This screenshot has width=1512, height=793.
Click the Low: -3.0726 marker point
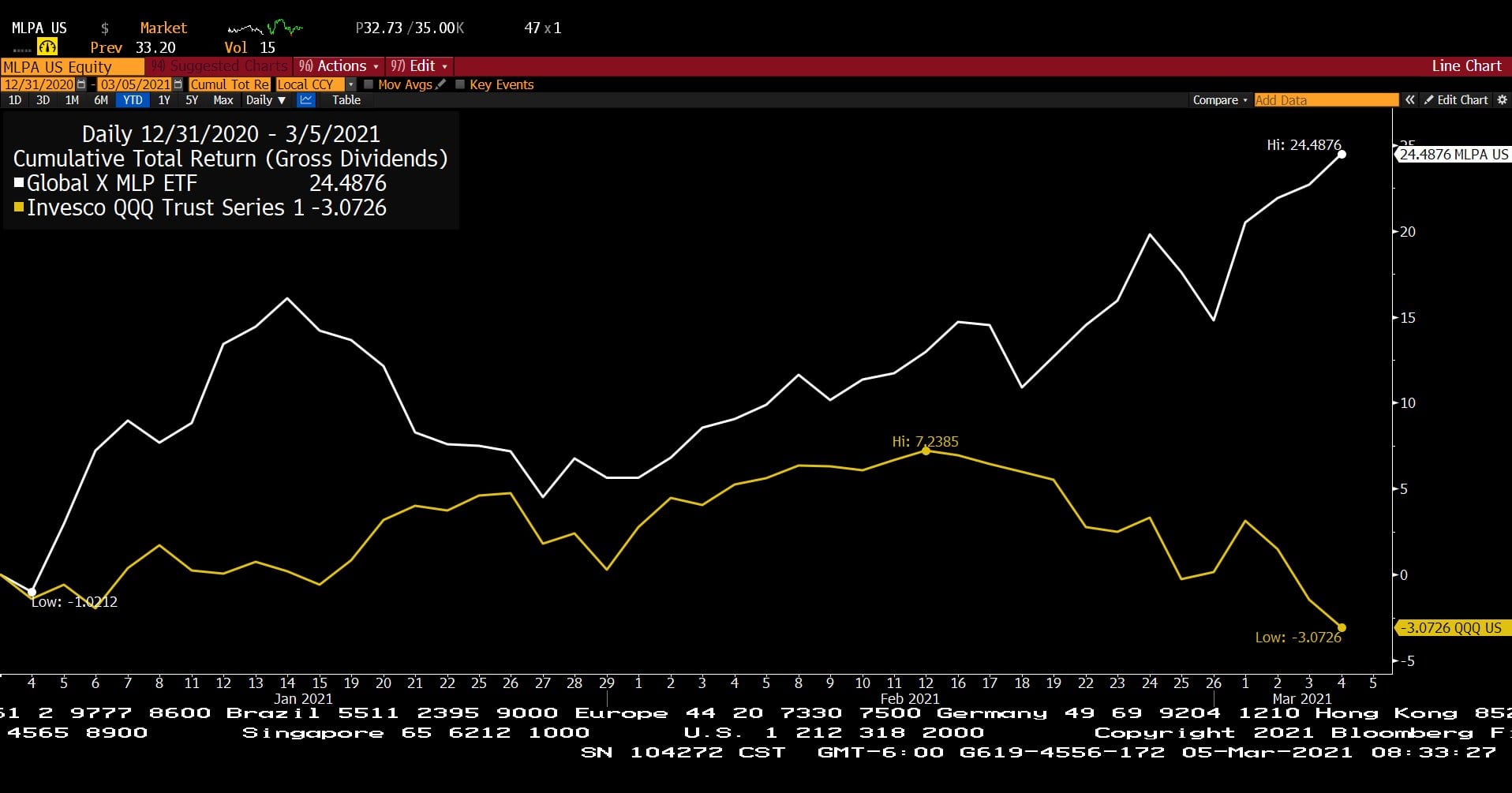coord(1342,628)
